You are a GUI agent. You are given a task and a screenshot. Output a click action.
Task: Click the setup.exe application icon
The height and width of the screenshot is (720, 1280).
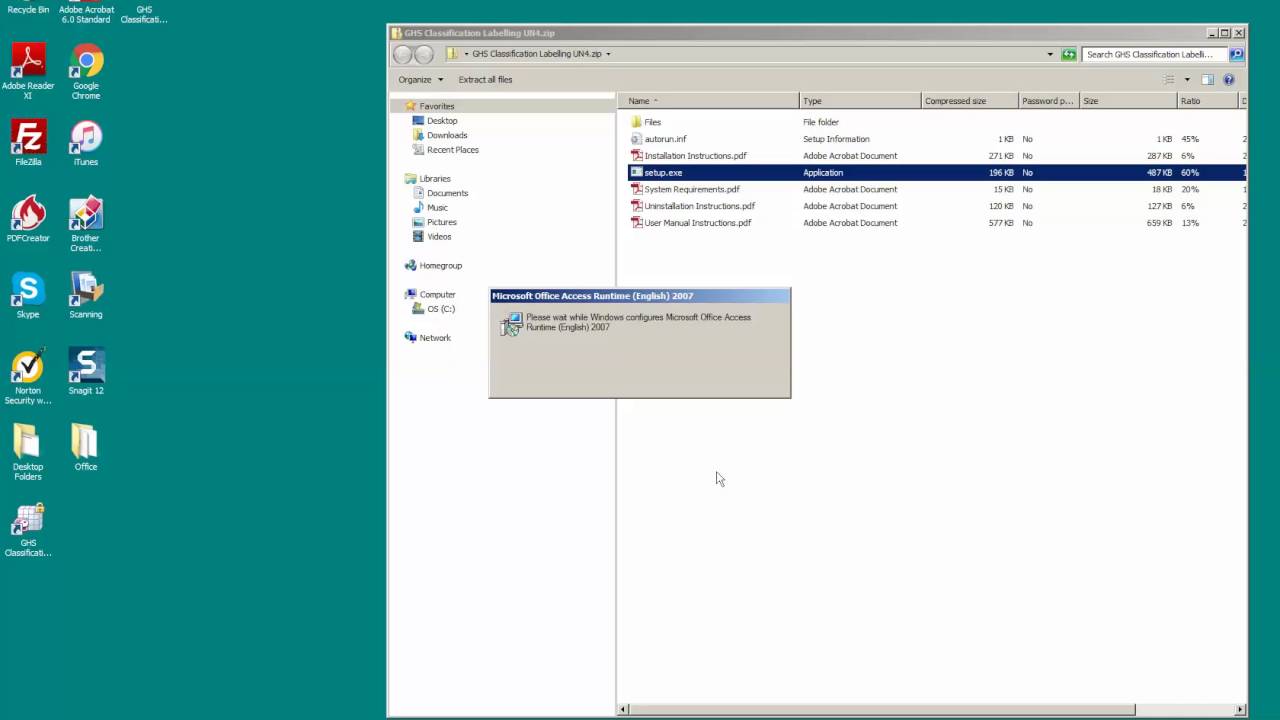coord(636,172)
